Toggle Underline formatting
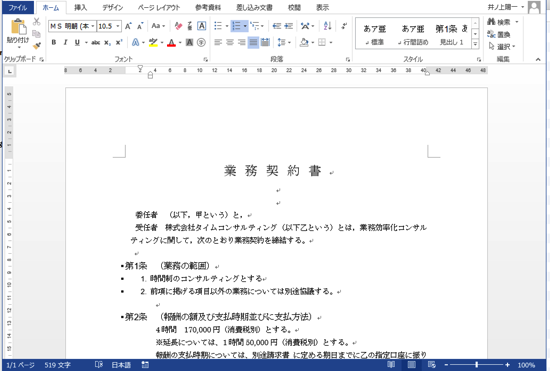 coord(77,42)
